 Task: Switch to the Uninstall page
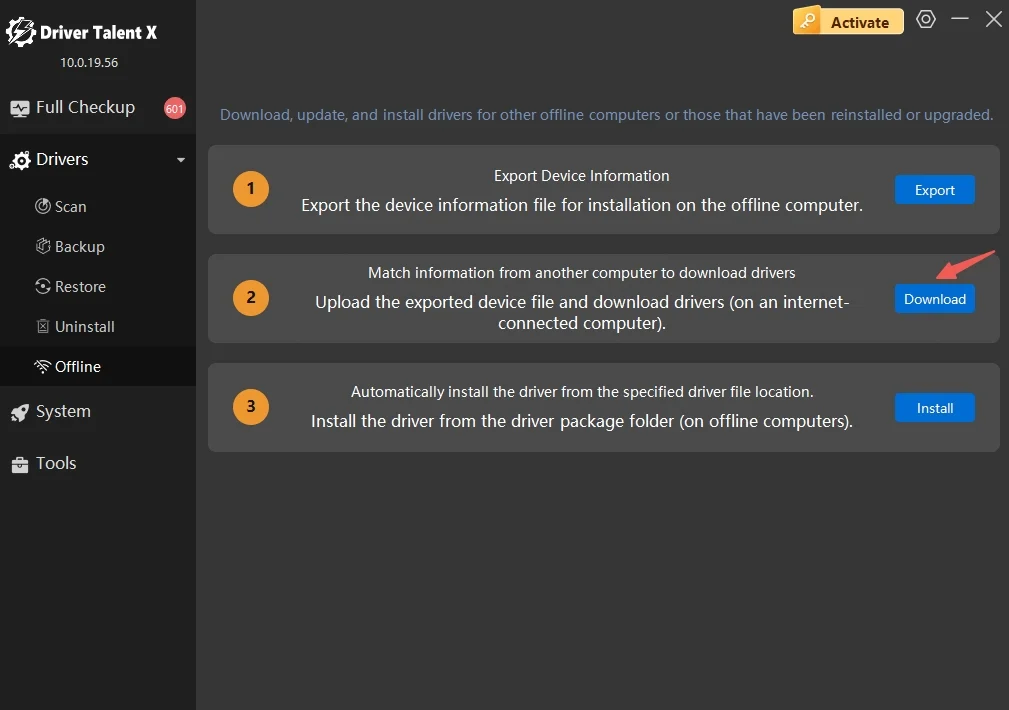coord(98,326)
